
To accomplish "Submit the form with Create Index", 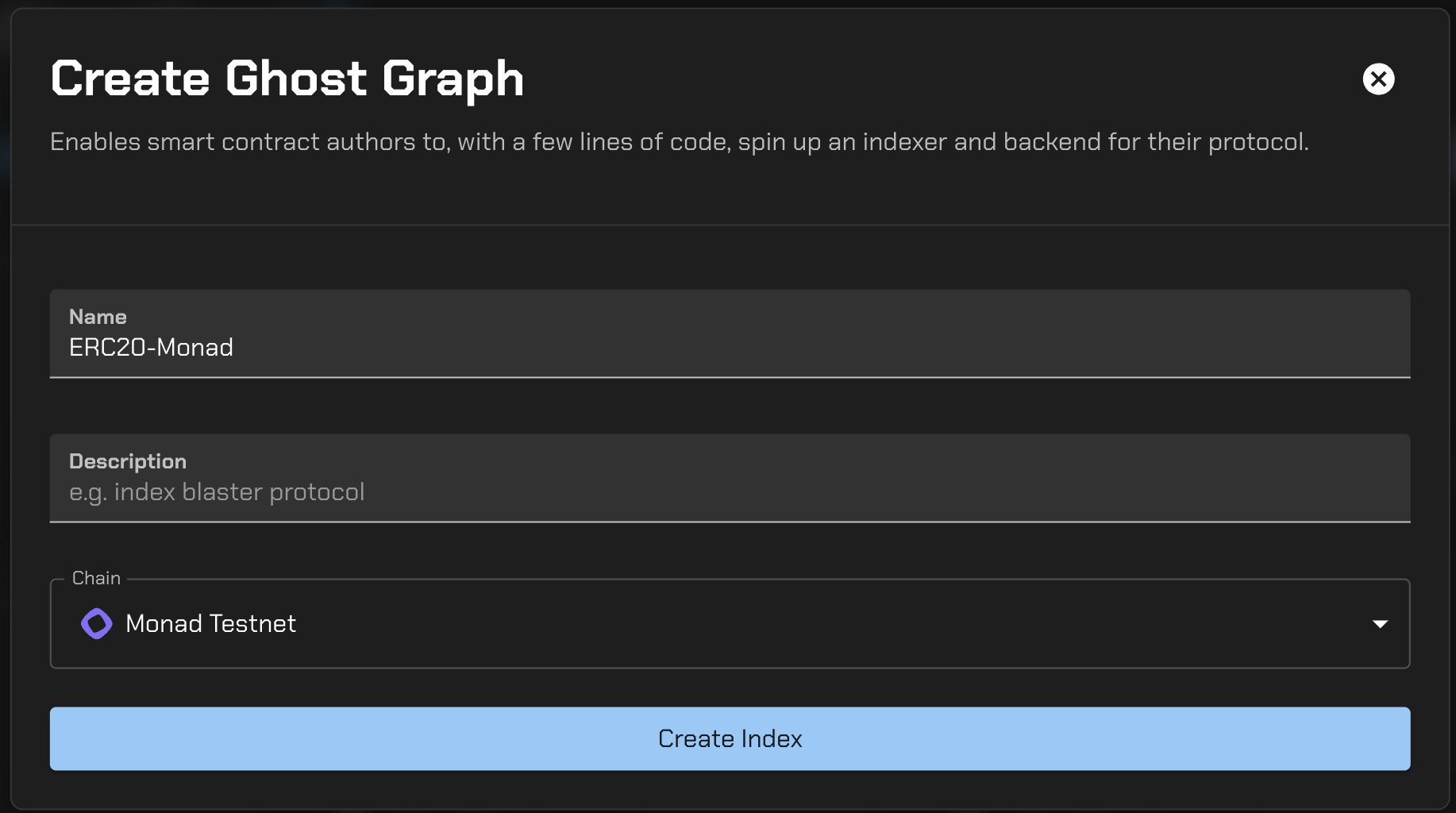I will point(729,738).
